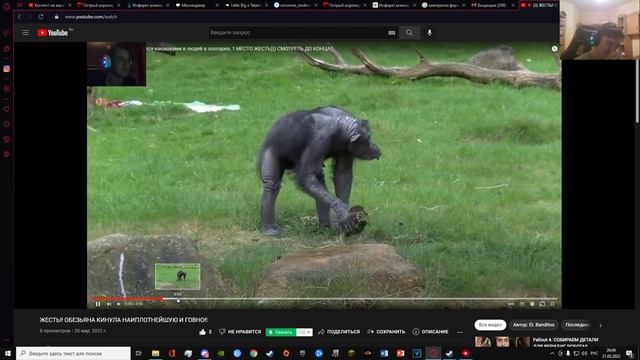Click the green Скачать download button
The width and height of the screenshot is (640, 360).
click(x=280, y=332)
